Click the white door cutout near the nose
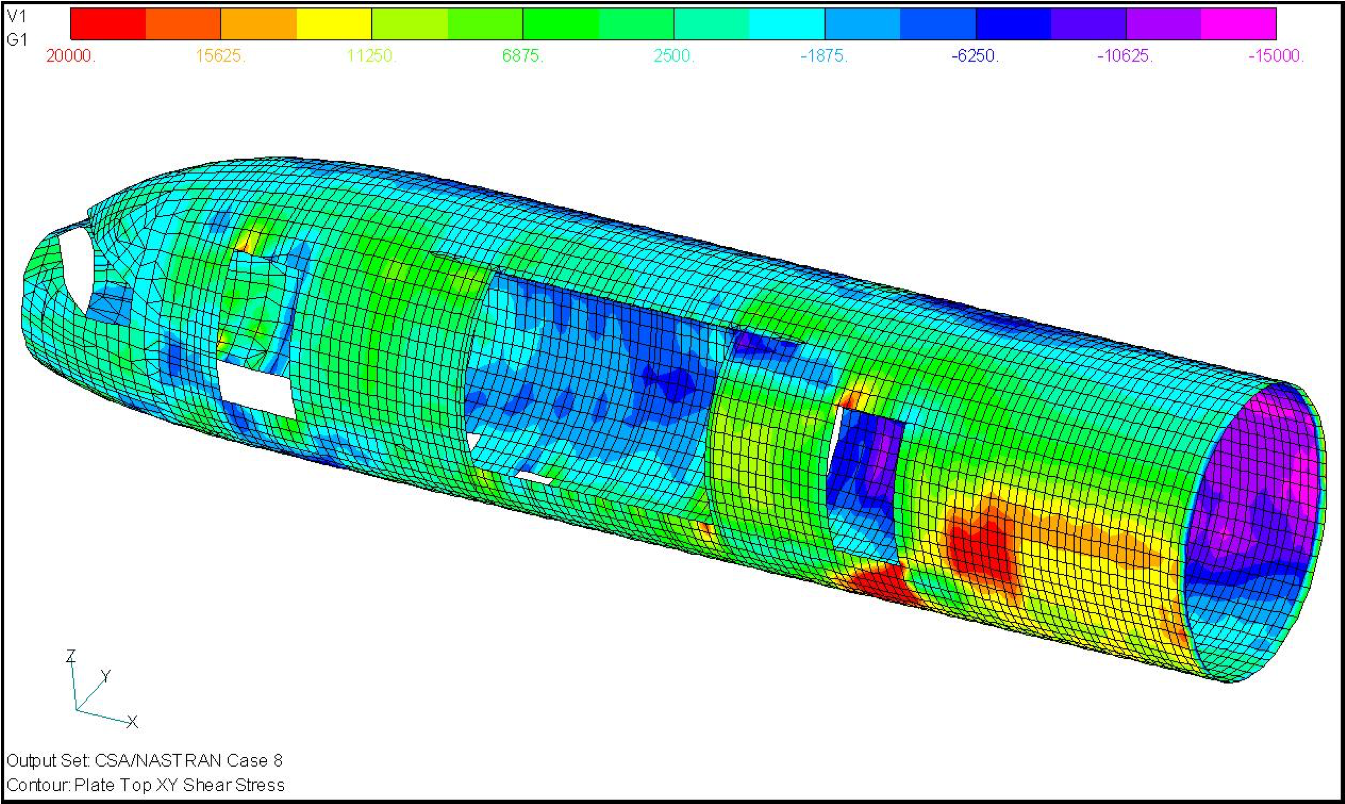This screenshot has height=804, width=1345. coord(256,390)
